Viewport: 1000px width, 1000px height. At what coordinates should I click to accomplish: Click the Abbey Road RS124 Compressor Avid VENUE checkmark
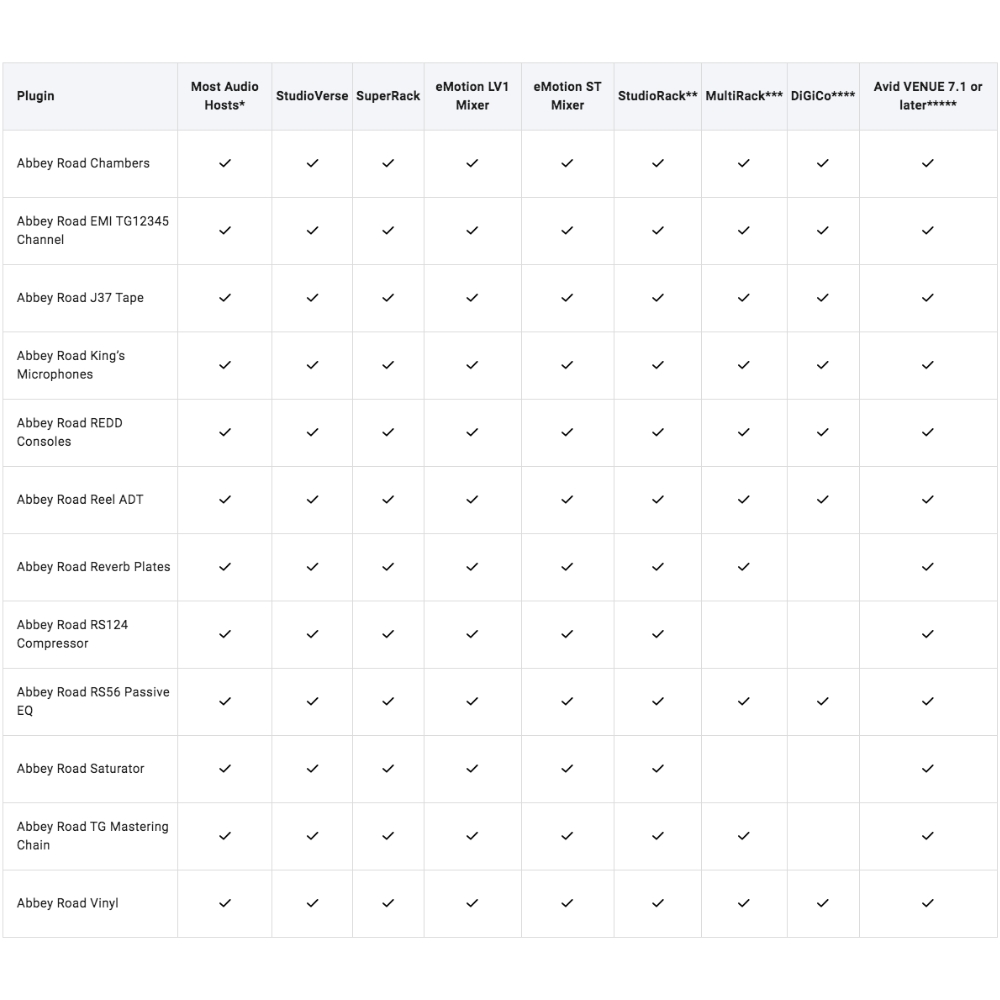tap(928, 634)
